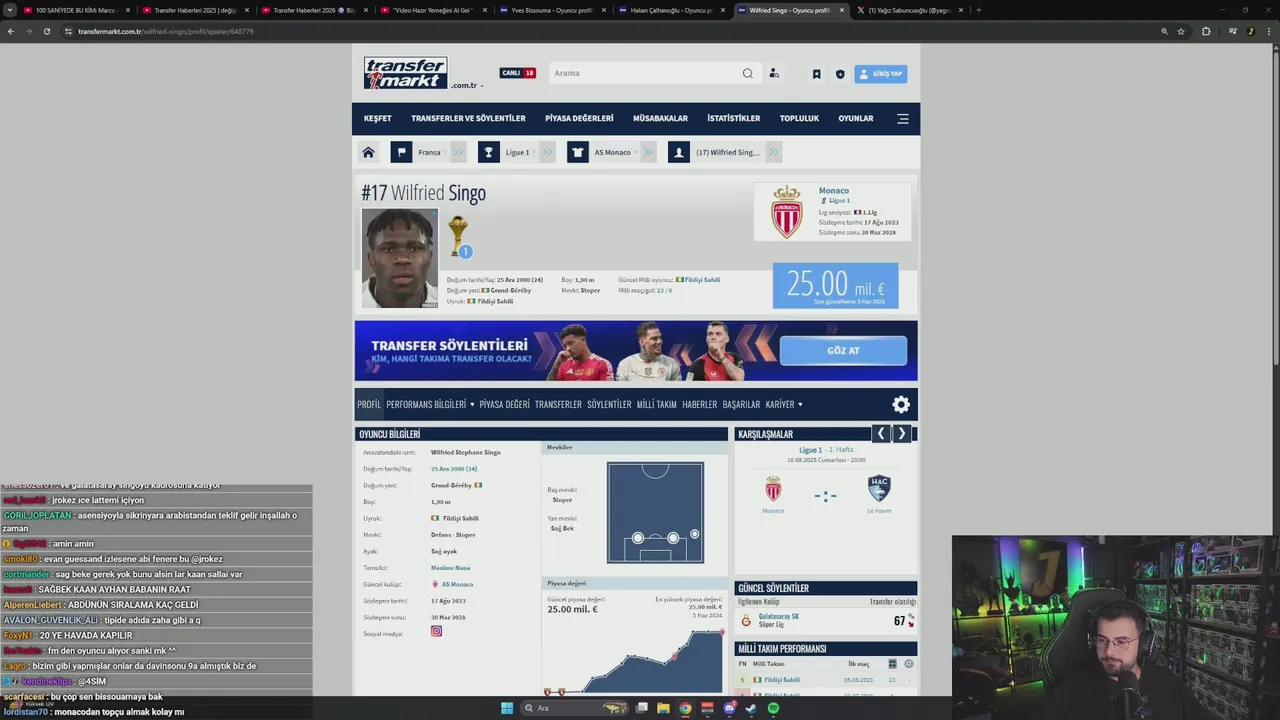Click the Transfermarkt logo

(405, 73)
